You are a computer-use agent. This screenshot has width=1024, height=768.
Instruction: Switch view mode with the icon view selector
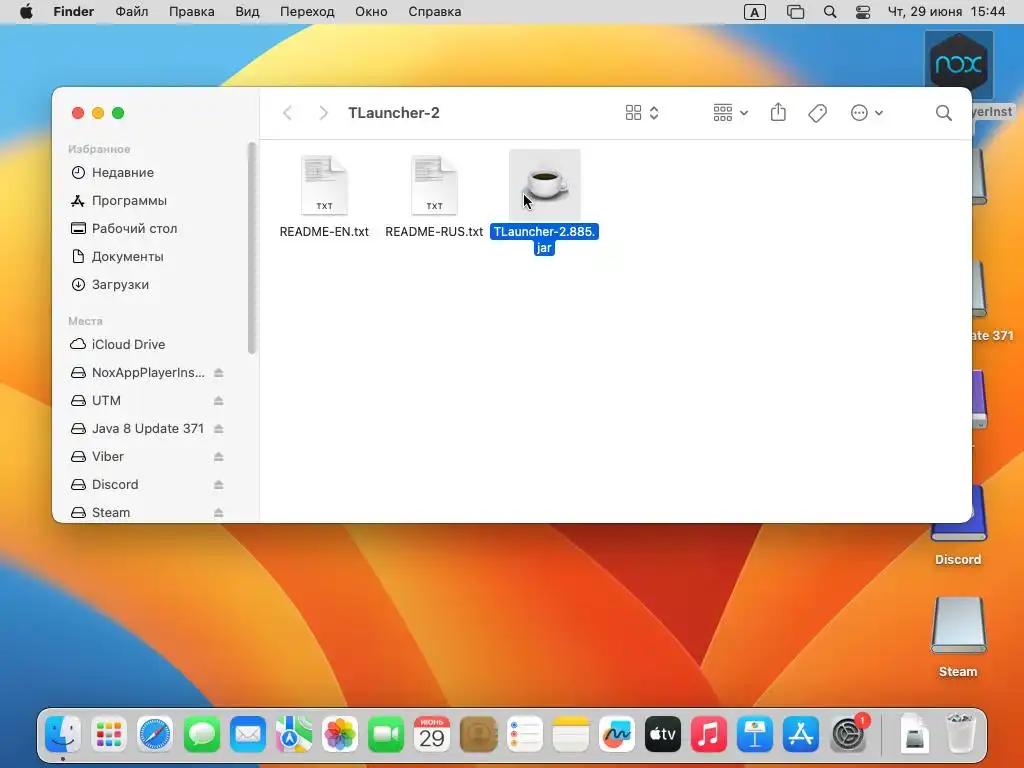point(642,113)
